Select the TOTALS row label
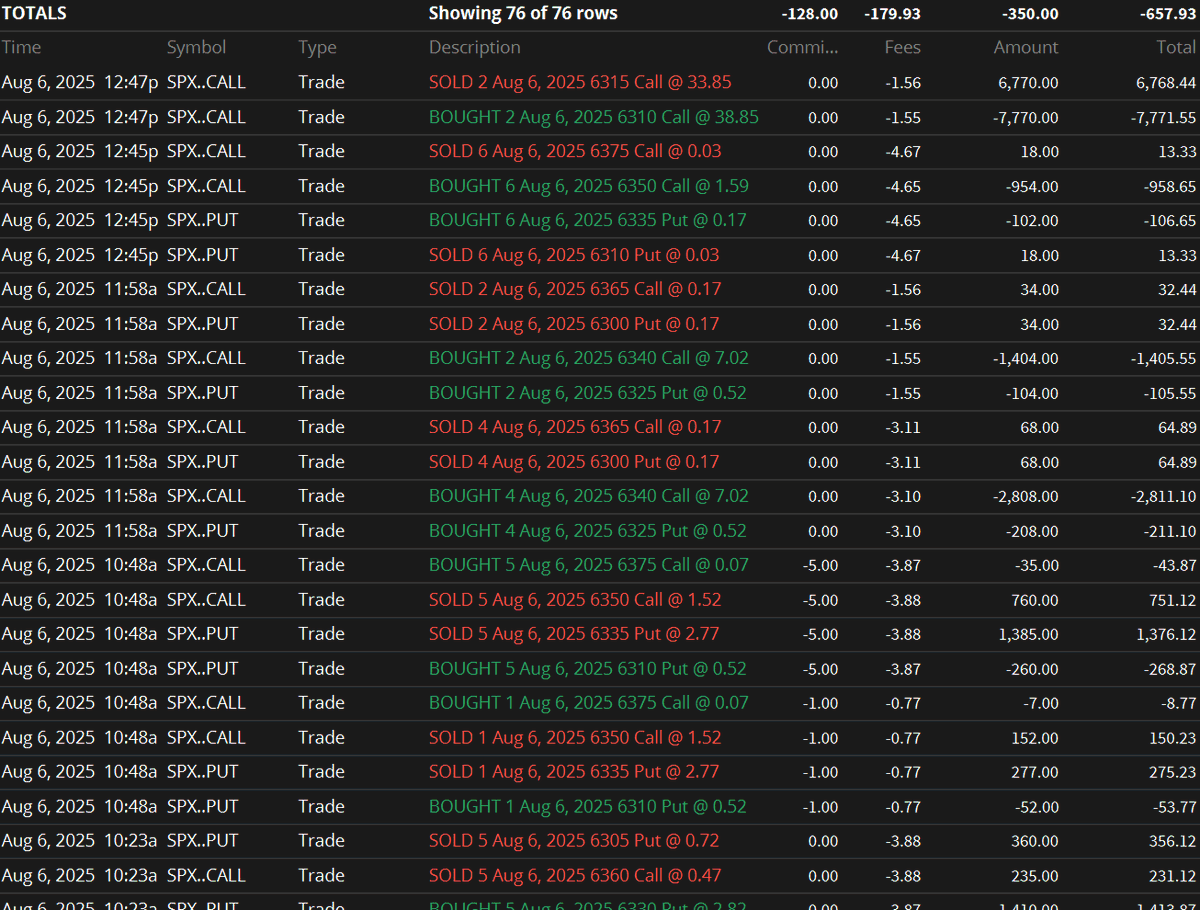Screen dimensions: 1200x910 [34, 13]
